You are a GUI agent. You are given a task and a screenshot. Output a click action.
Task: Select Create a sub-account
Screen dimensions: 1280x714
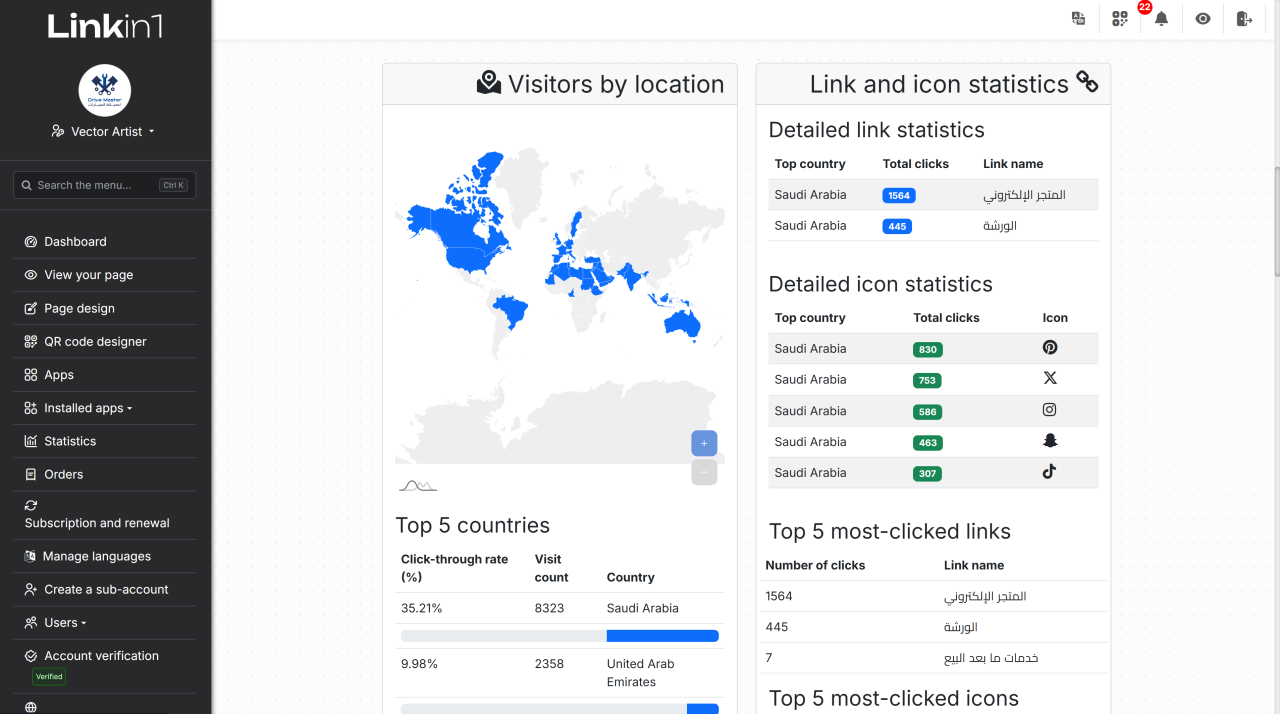106,589
